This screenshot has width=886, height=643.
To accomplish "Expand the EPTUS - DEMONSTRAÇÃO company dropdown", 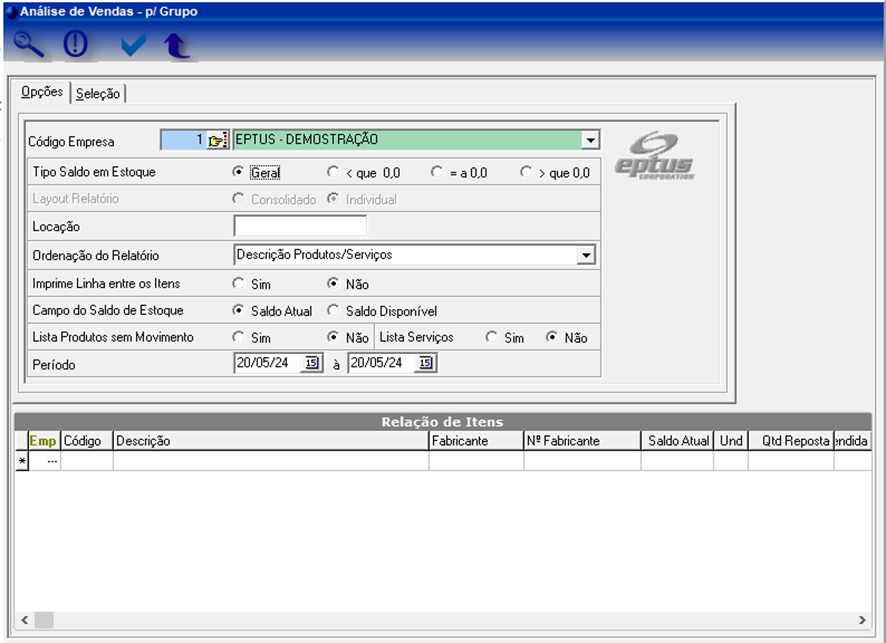I will (590, 141).
